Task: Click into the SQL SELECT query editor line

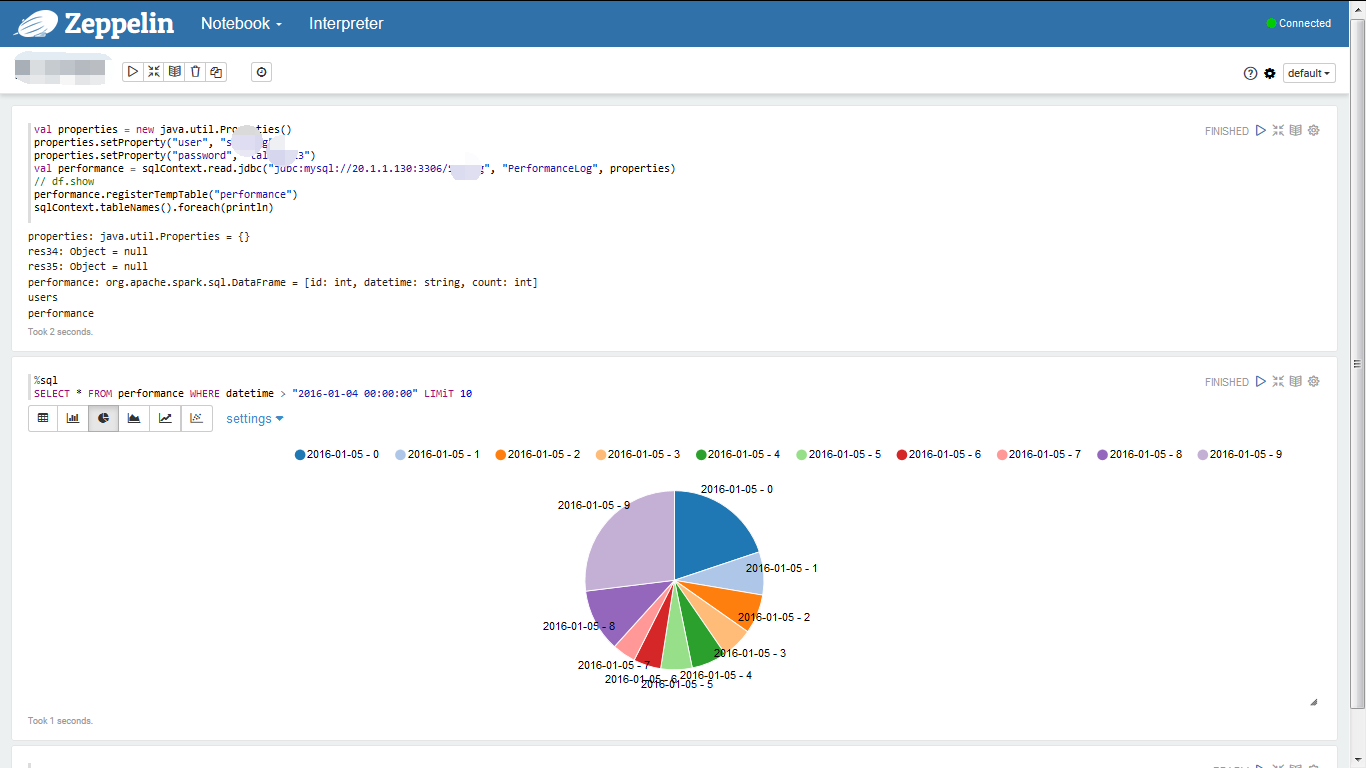Action: 253,393
